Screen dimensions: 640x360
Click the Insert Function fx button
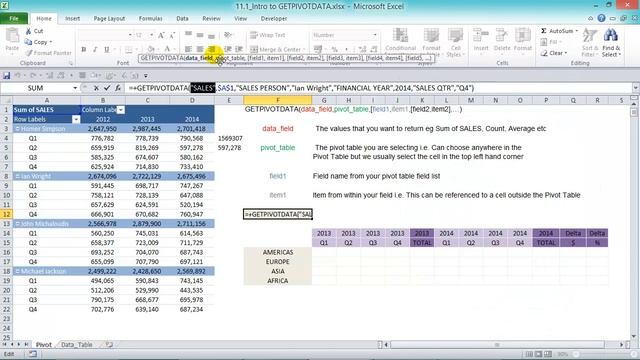coord(118,88)
